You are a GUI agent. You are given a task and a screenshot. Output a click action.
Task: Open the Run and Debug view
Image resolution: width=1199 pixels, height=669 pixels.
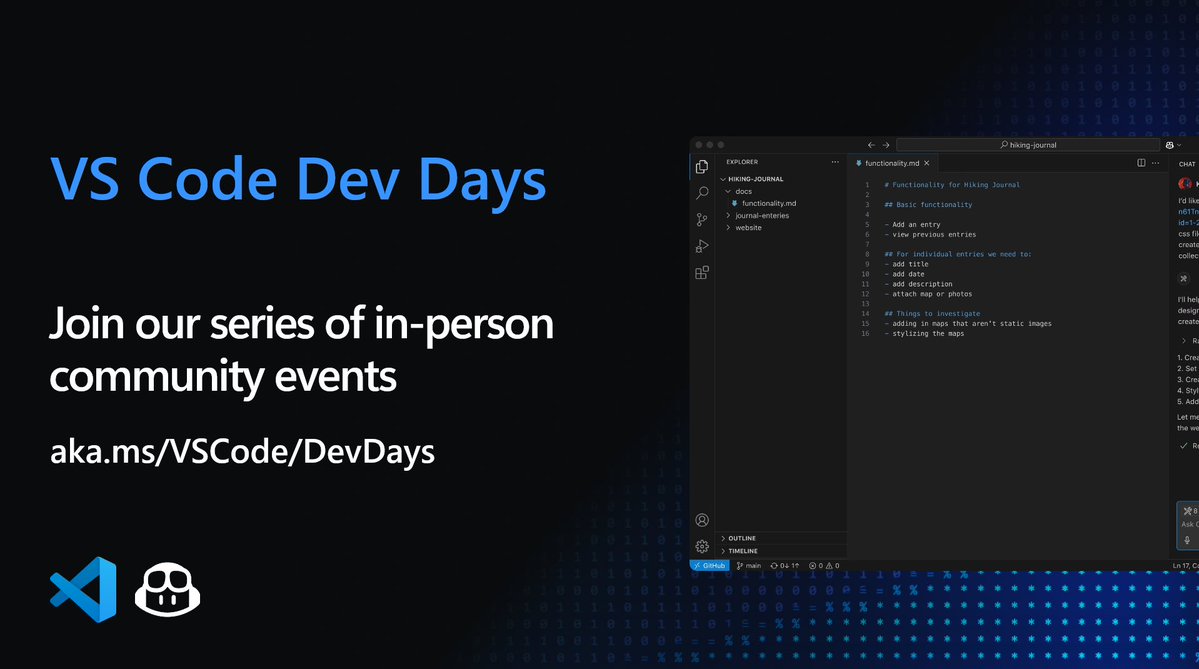click(702, 246)
